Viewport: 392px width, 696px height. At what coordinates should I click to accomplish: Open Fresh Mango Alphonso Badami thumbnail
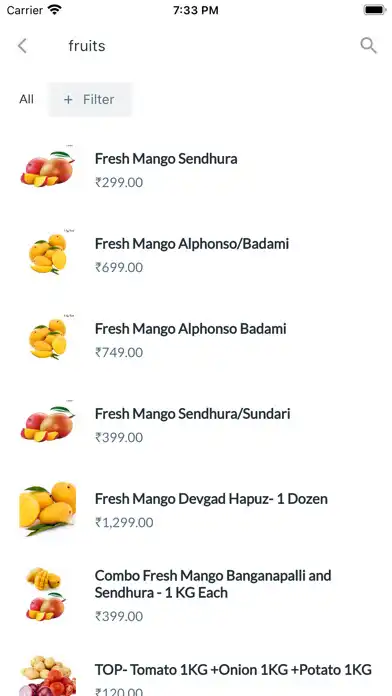(x=48, y=339)
